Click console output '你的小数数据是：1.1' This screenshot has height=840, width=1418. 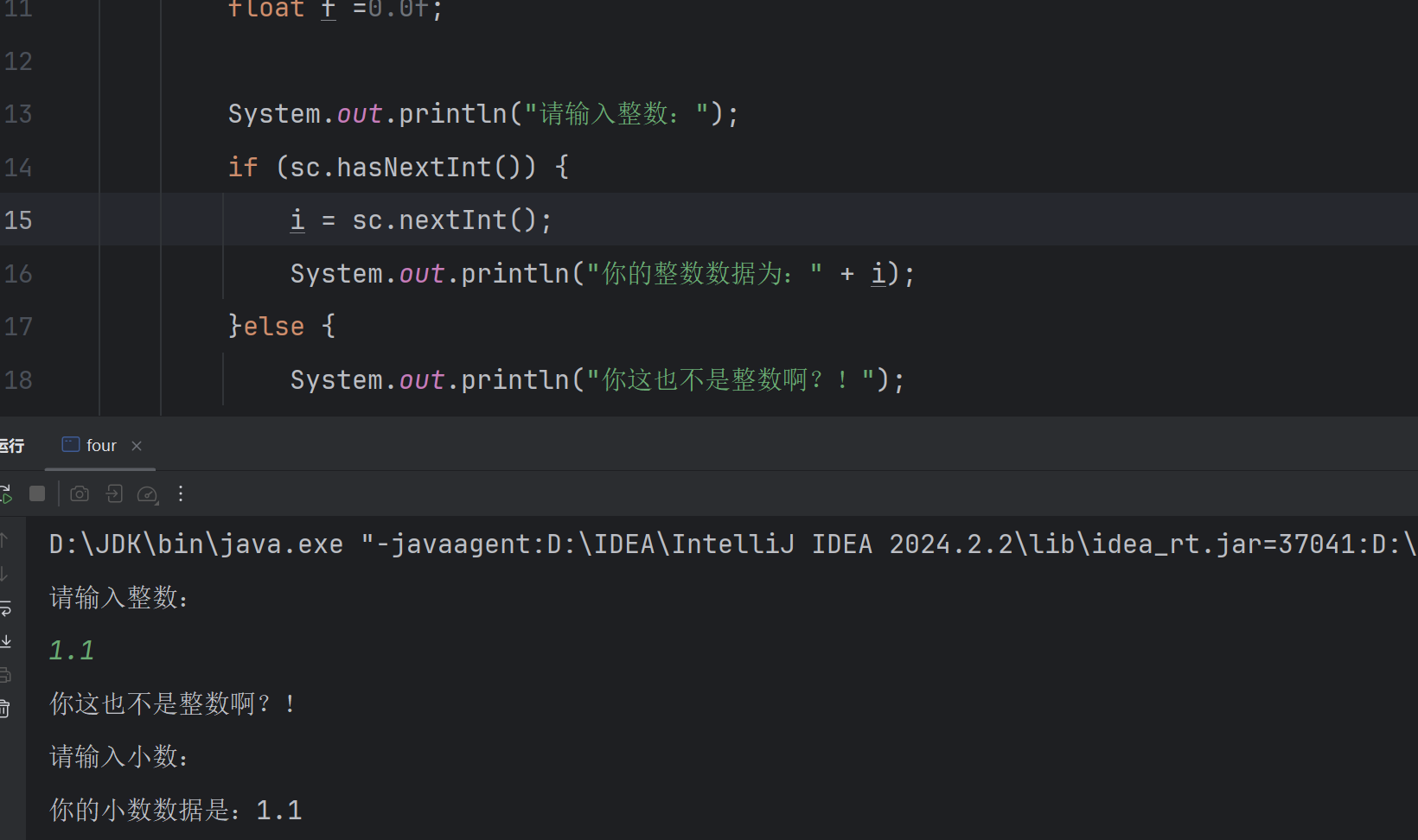(176, 811)
